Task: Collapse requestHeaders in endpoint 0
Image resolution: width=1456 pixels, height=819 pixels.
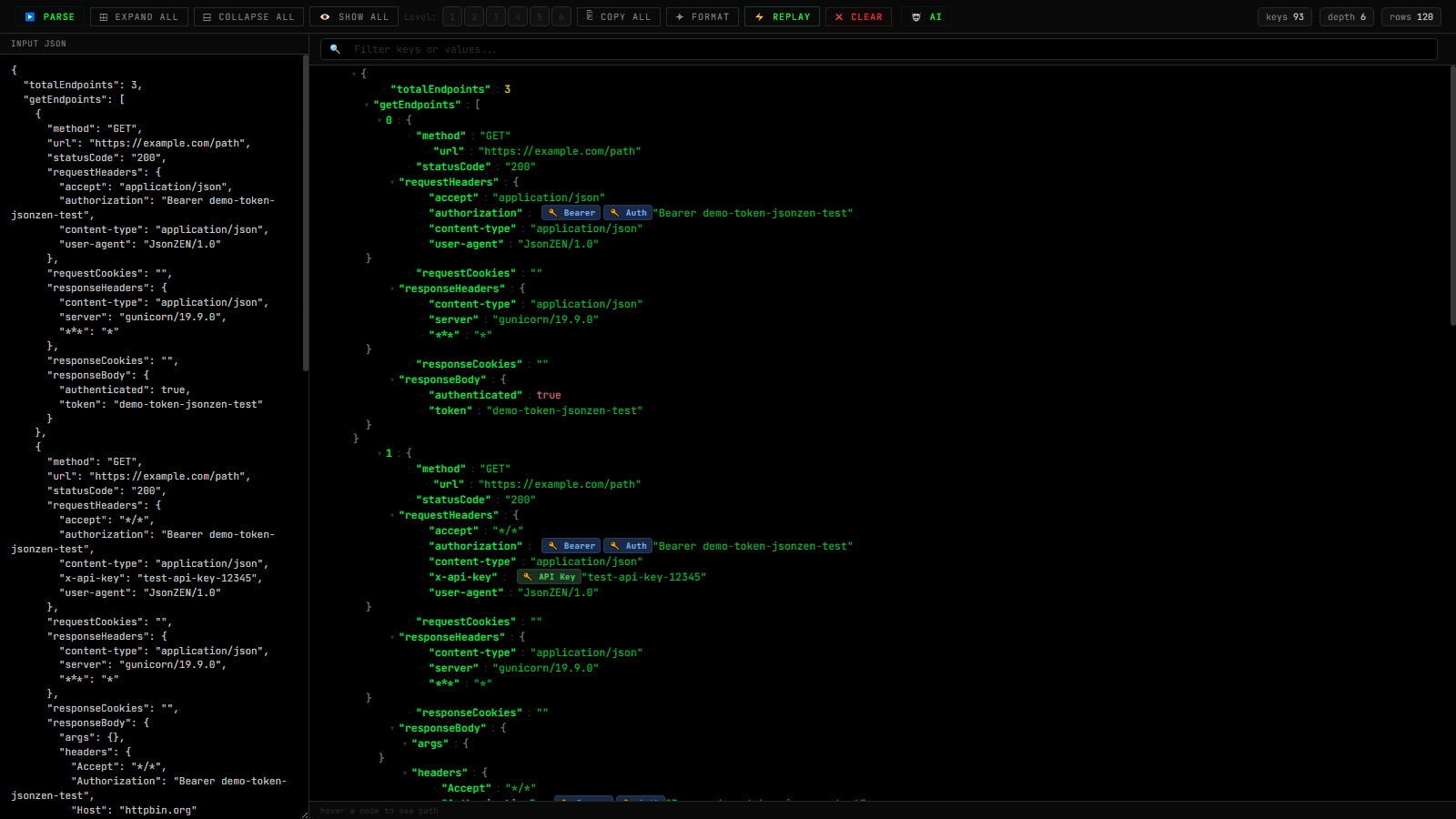Action: click(392, 182)
